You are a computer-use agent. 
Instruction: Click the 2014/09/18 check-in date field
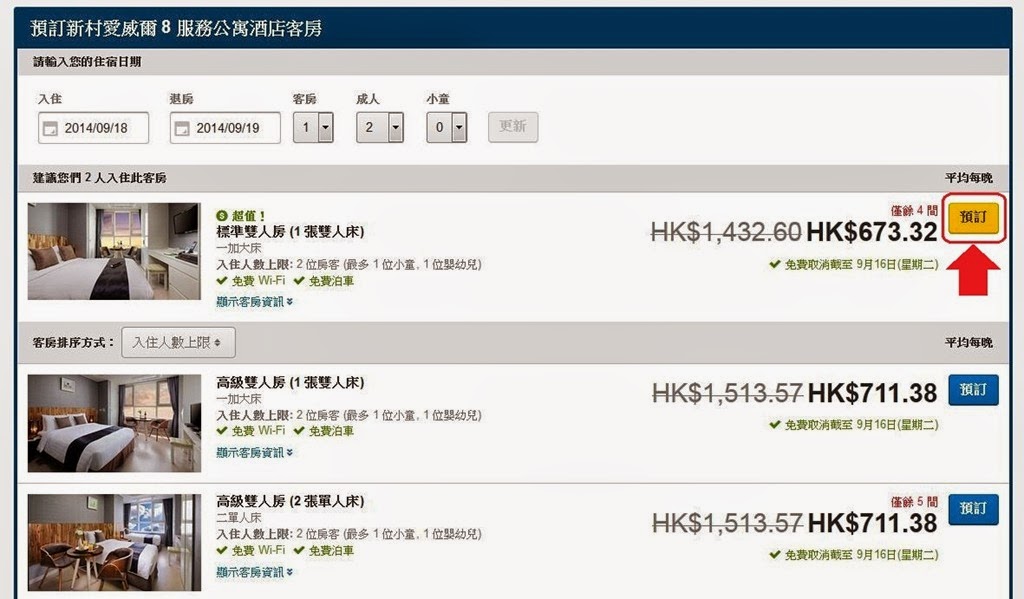click(x=93, y=128)
